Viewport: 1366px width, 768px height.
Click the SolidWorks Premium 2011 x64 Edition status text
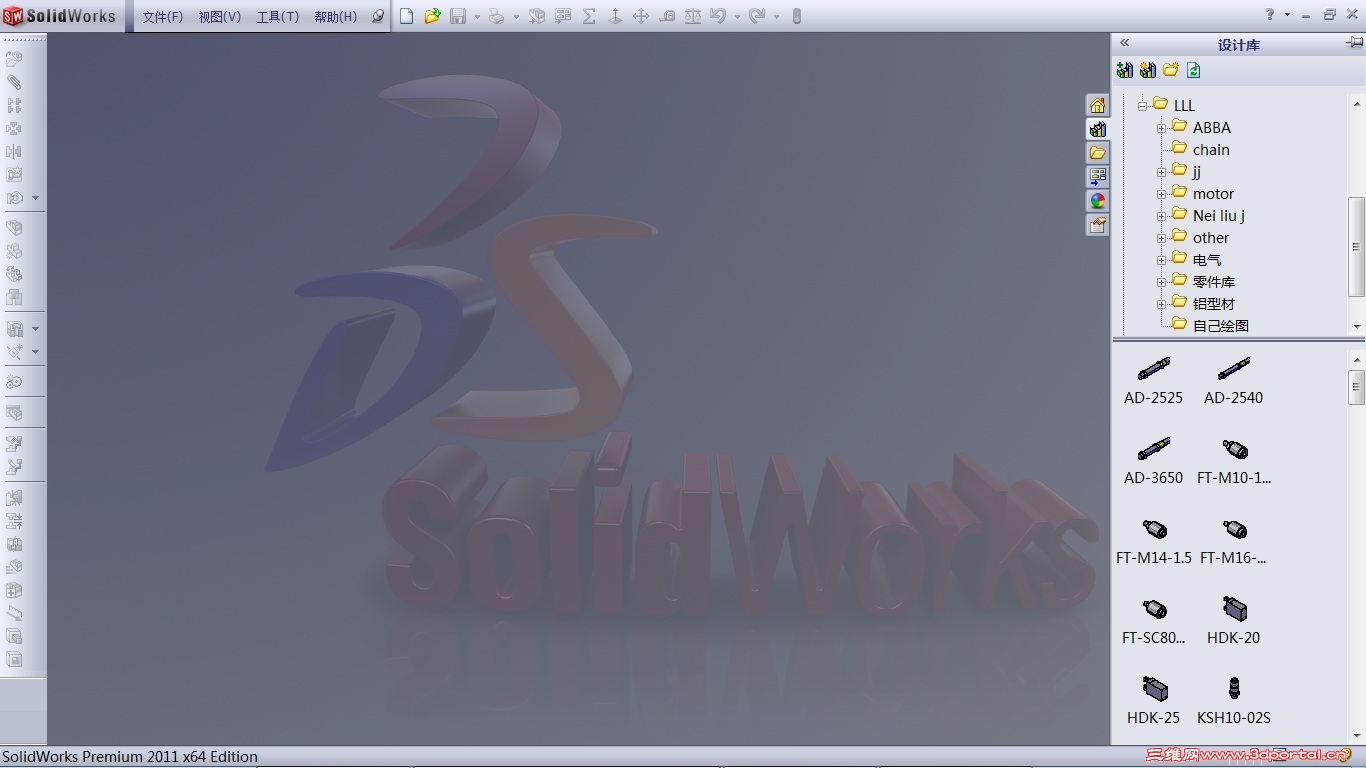pos(130,757)
